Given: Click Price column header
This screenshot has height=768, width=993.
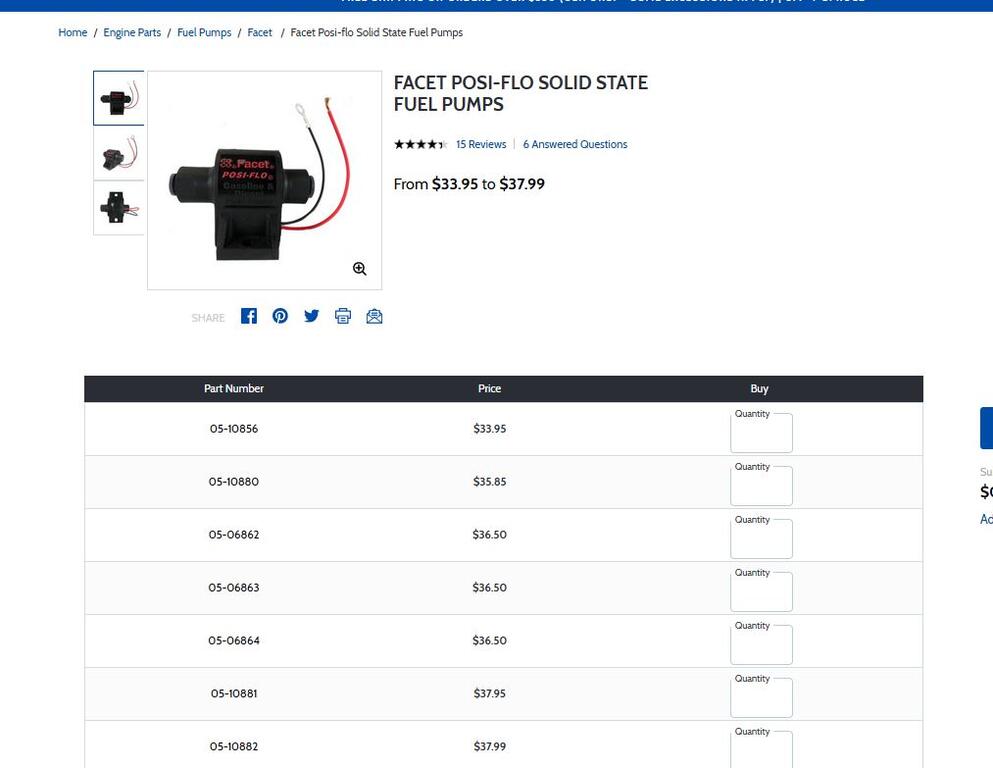Looking at the screenshot, I should pos(490,389).
